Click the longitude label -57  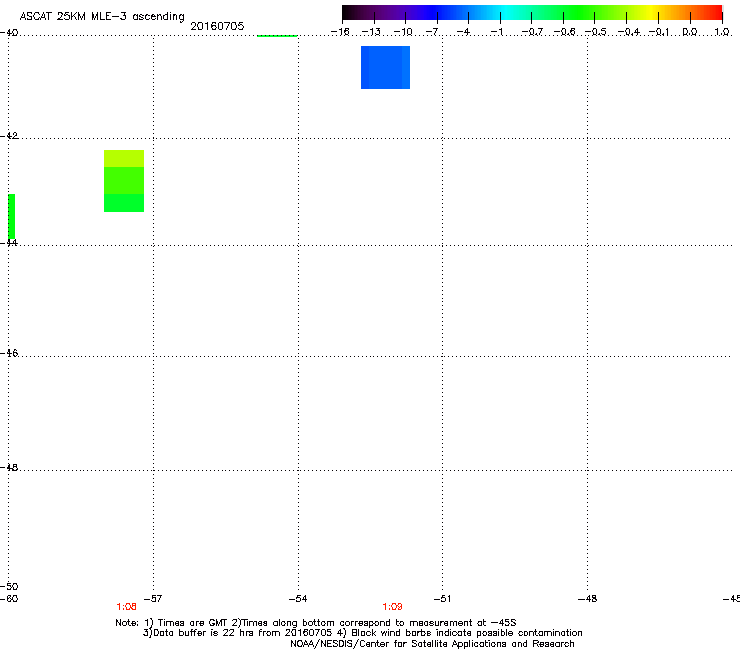tap(152, 599)
